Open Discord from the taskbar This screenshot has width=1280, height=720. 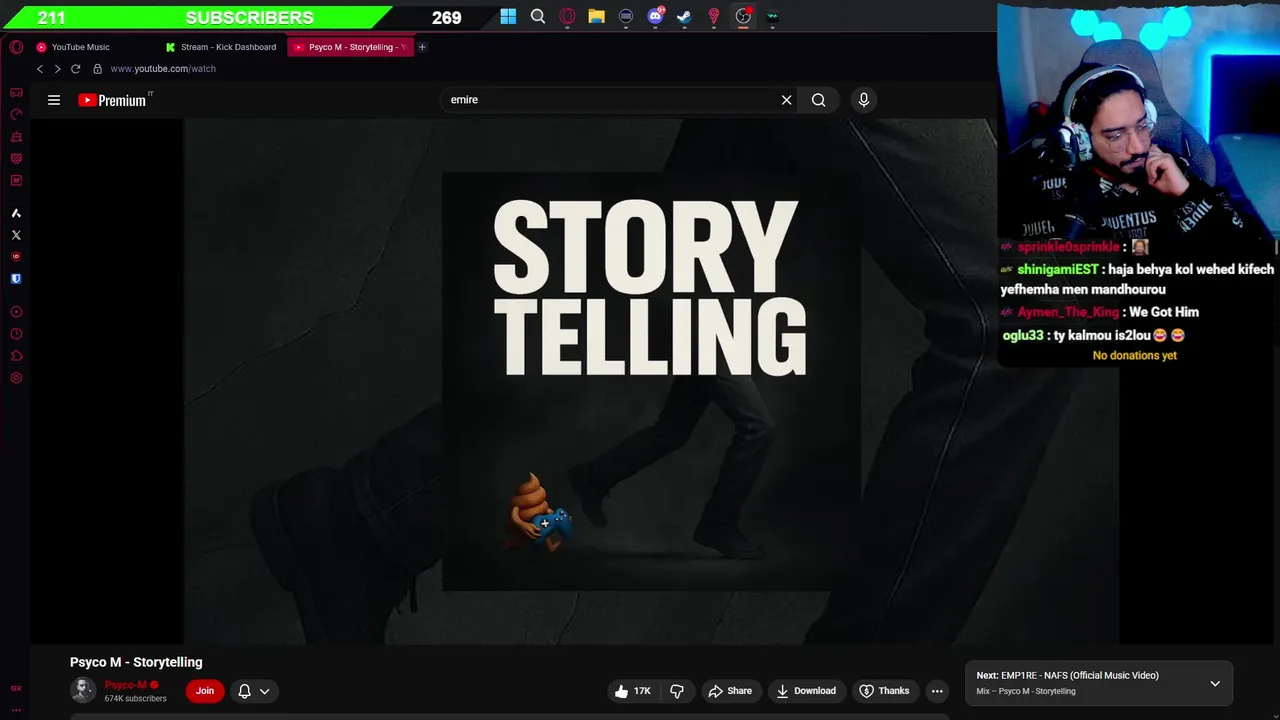pyautogui.click(x=656, y=16)
